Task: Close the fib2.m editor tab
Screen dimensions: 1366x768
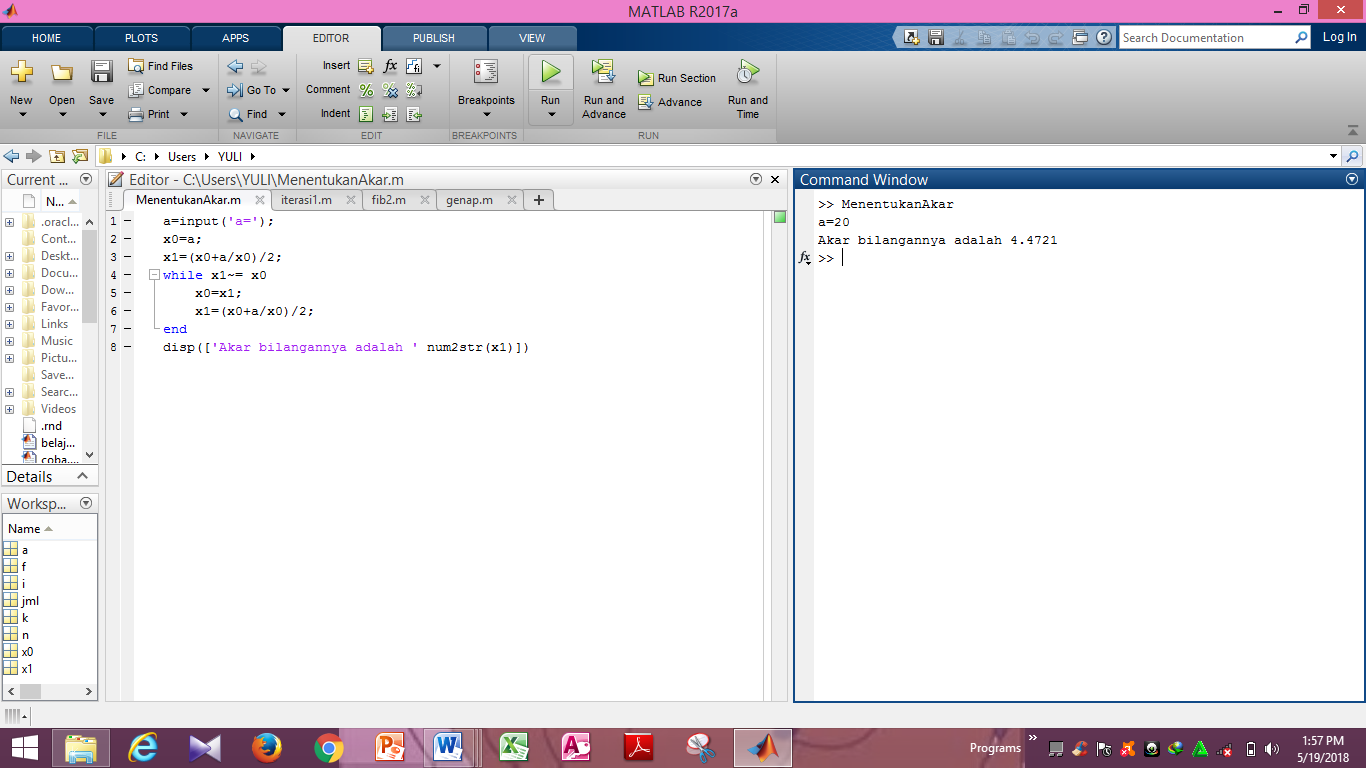Action: pyautogui.click(x=424, y=200)
